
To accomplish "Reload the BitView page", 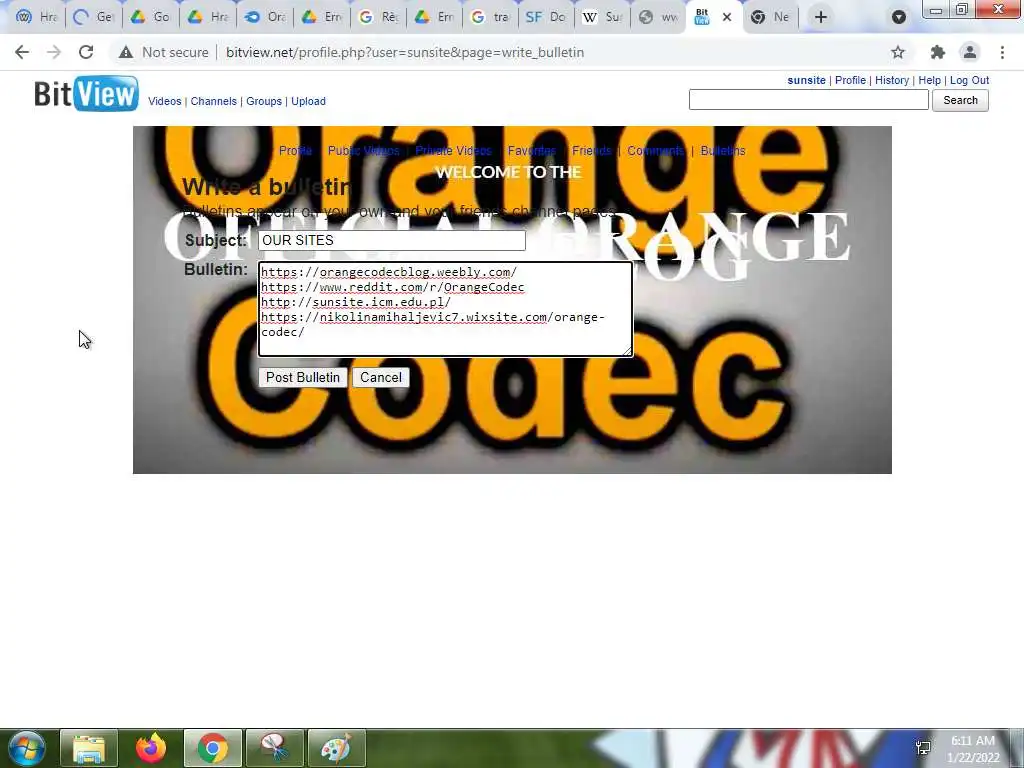I will point(86,52).
